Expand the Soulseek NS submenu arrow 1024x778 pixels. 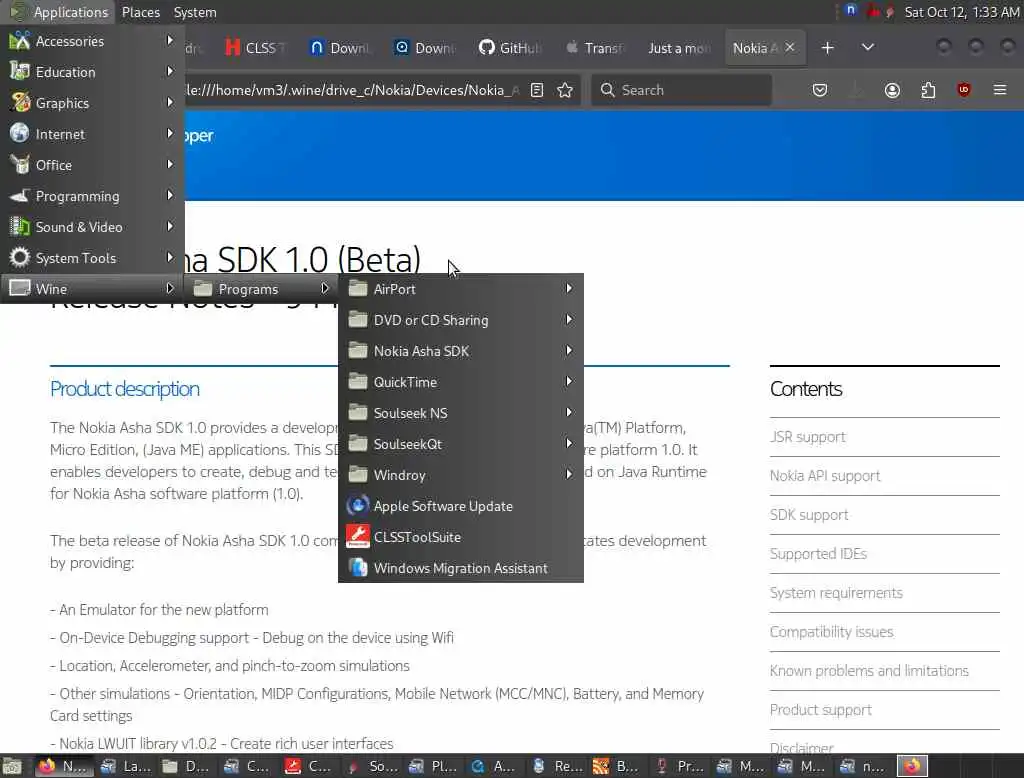point(569,412)
